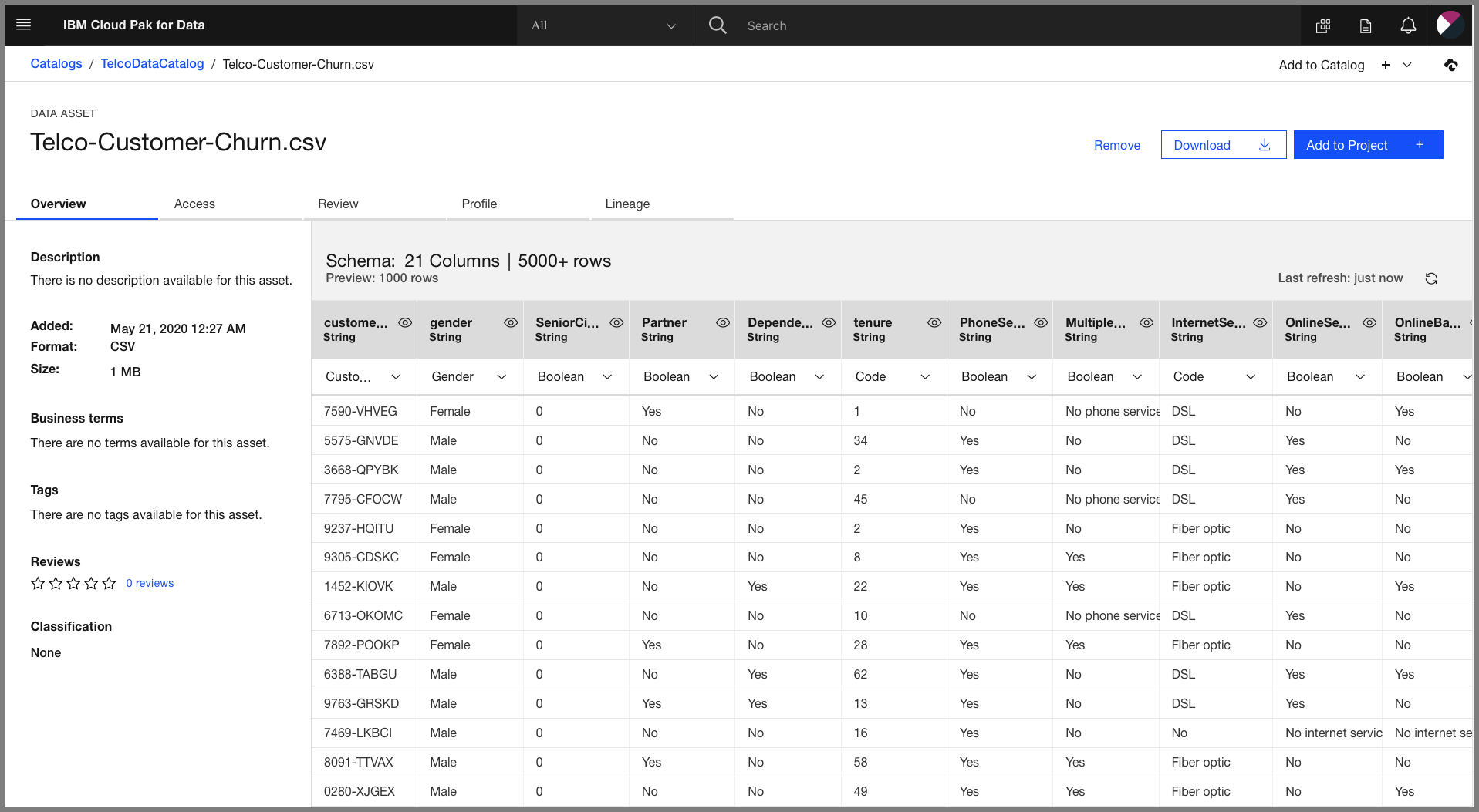Refresh the data preview with the refresh icon
Viewport: 1479px width, 812px height.
[1431, 278]
